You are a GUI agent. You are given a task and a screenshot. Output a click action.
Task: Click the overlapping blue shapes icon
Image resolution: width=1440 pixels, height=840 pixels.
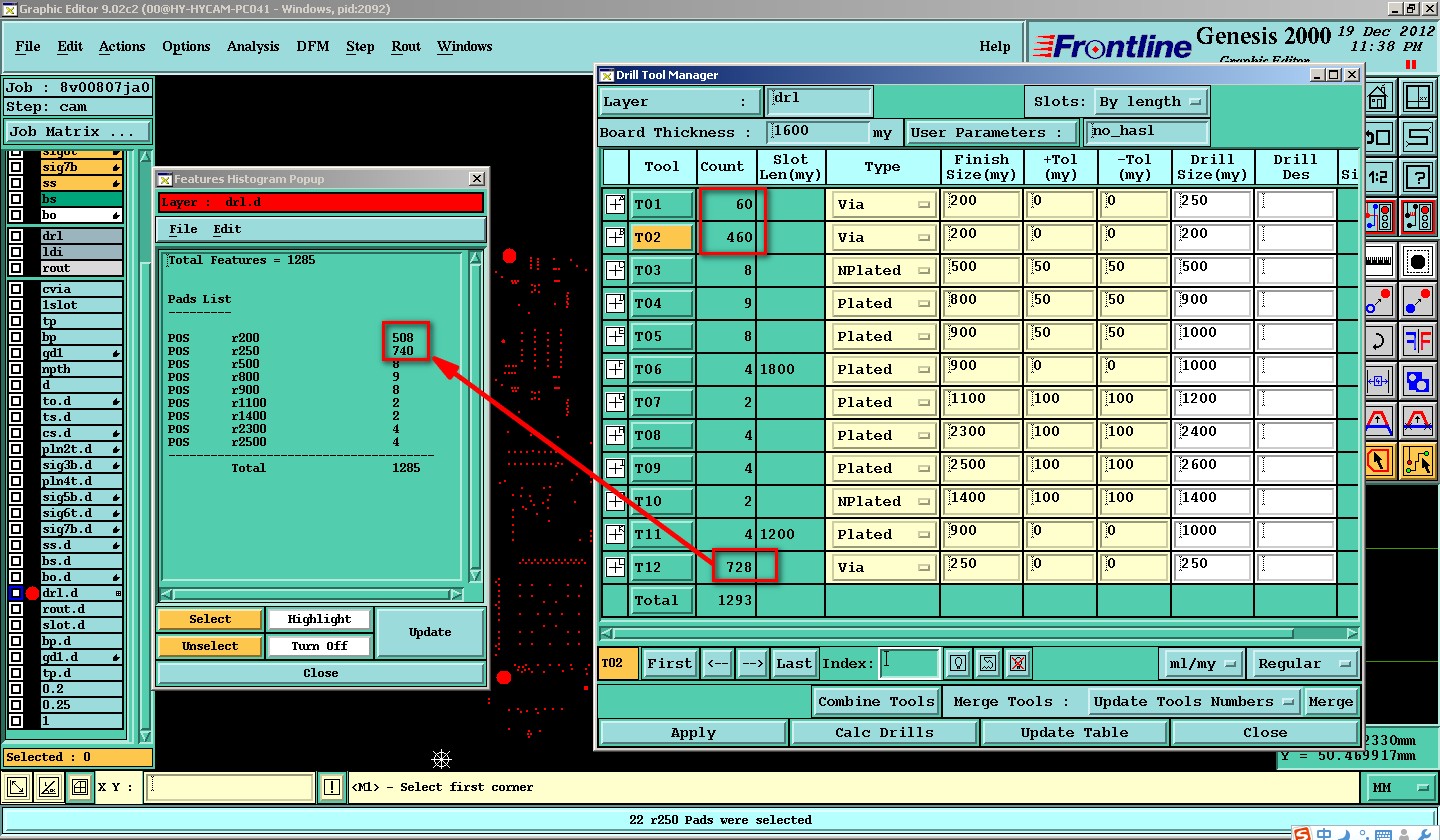pos(1417,381)
